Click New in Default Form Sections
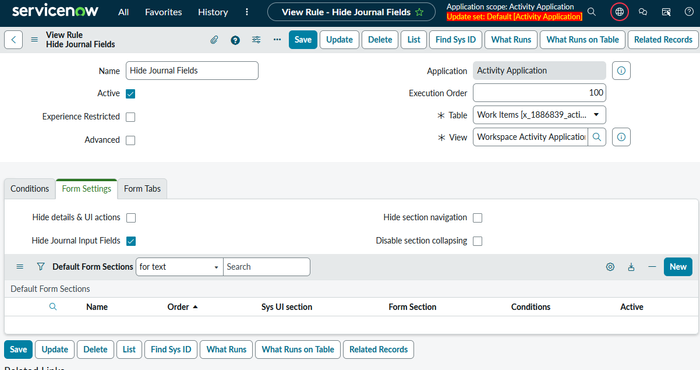The image size is (700, 370). [x=678, y=267]
